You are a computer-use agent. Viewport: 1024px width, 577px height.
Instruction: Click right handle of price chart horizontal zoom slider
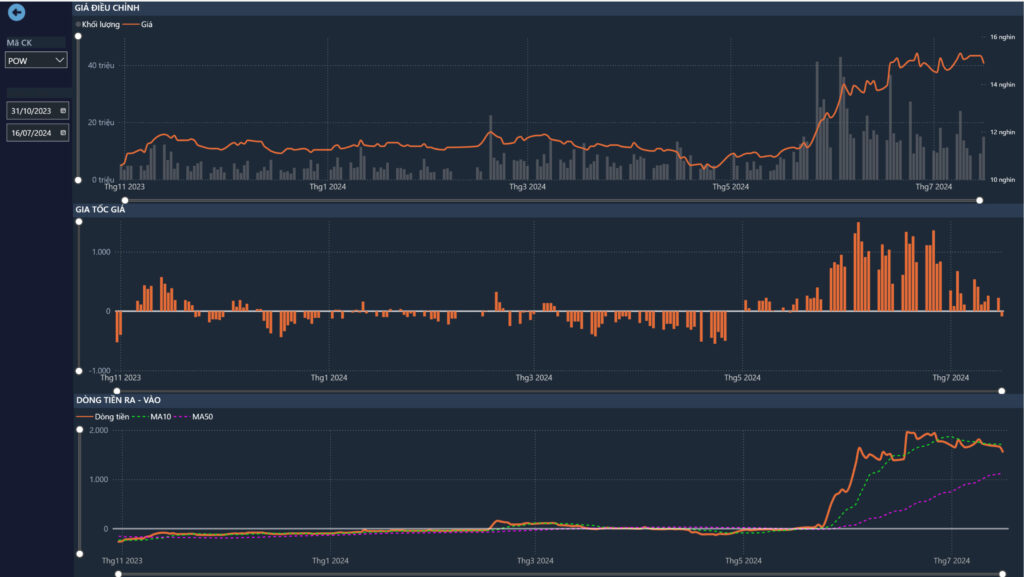pos(980,200)
